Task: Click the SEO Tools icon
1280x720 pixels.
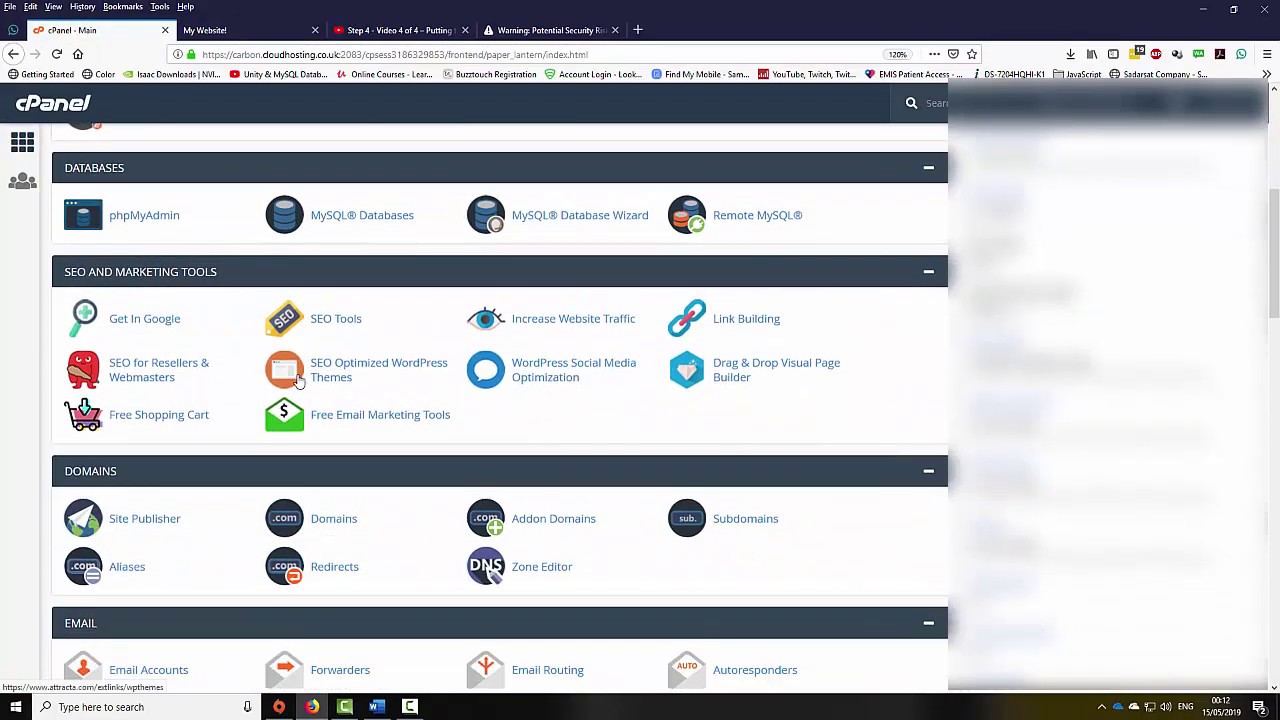Action: click(284, 319)
